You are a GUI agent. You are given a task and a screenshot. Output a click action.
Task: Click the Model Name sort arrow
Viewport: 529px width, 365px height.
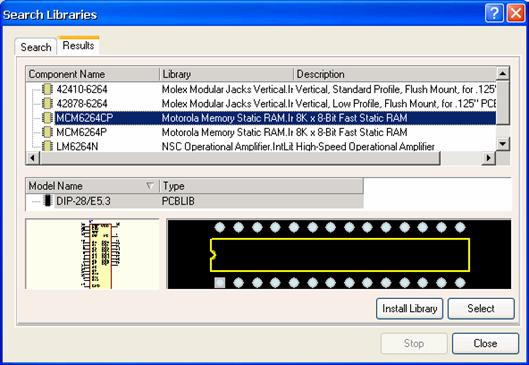pyautogui.click(x=150, y=186)
